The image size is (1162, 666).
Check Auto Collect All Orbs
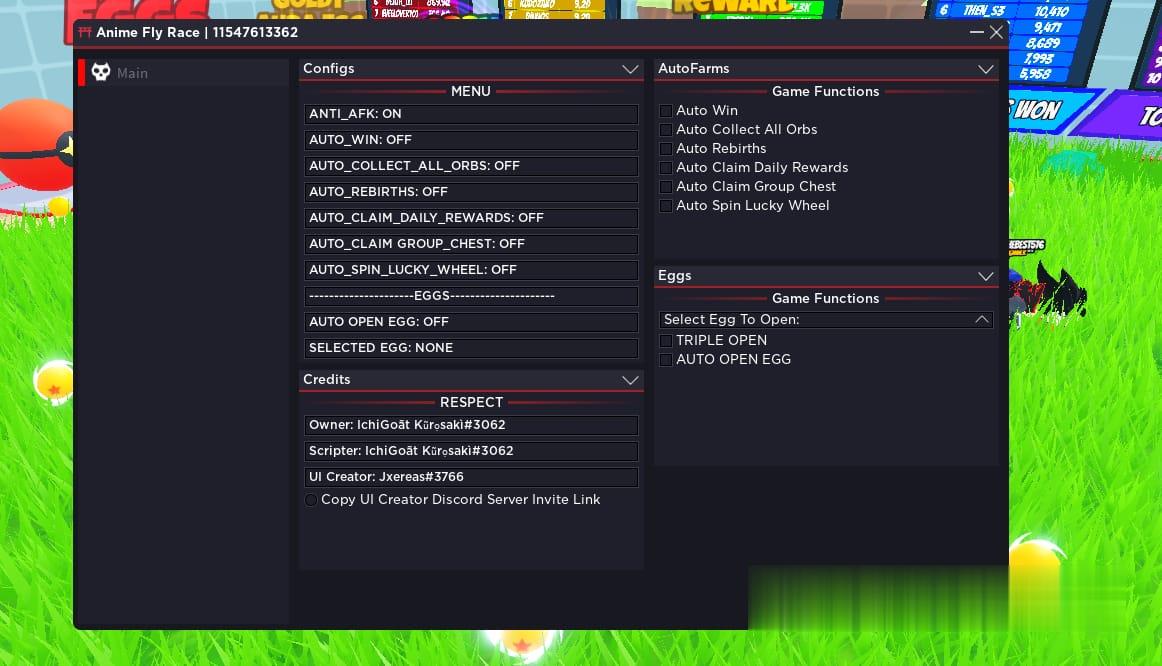click(666, 130)
